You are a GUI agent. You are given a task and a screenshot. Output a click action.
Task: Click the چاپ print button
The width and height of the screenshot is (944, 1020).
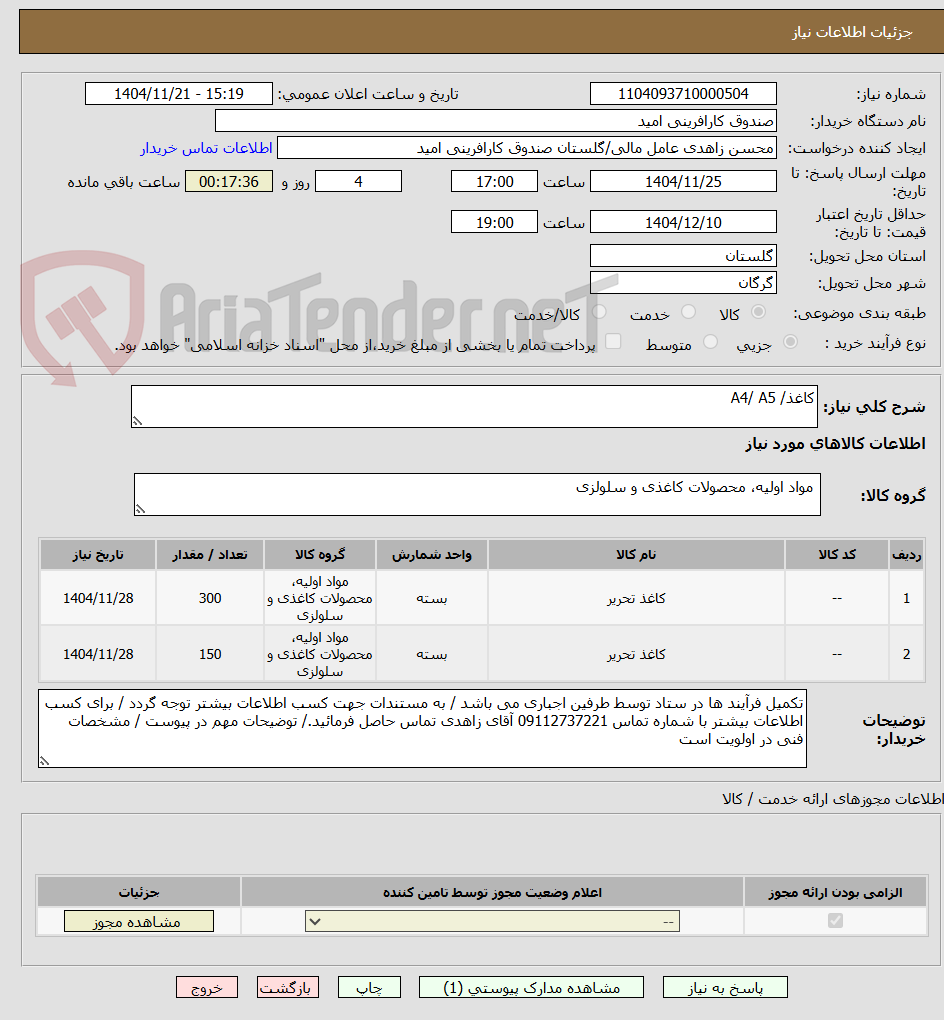click(x=370, y=987)
